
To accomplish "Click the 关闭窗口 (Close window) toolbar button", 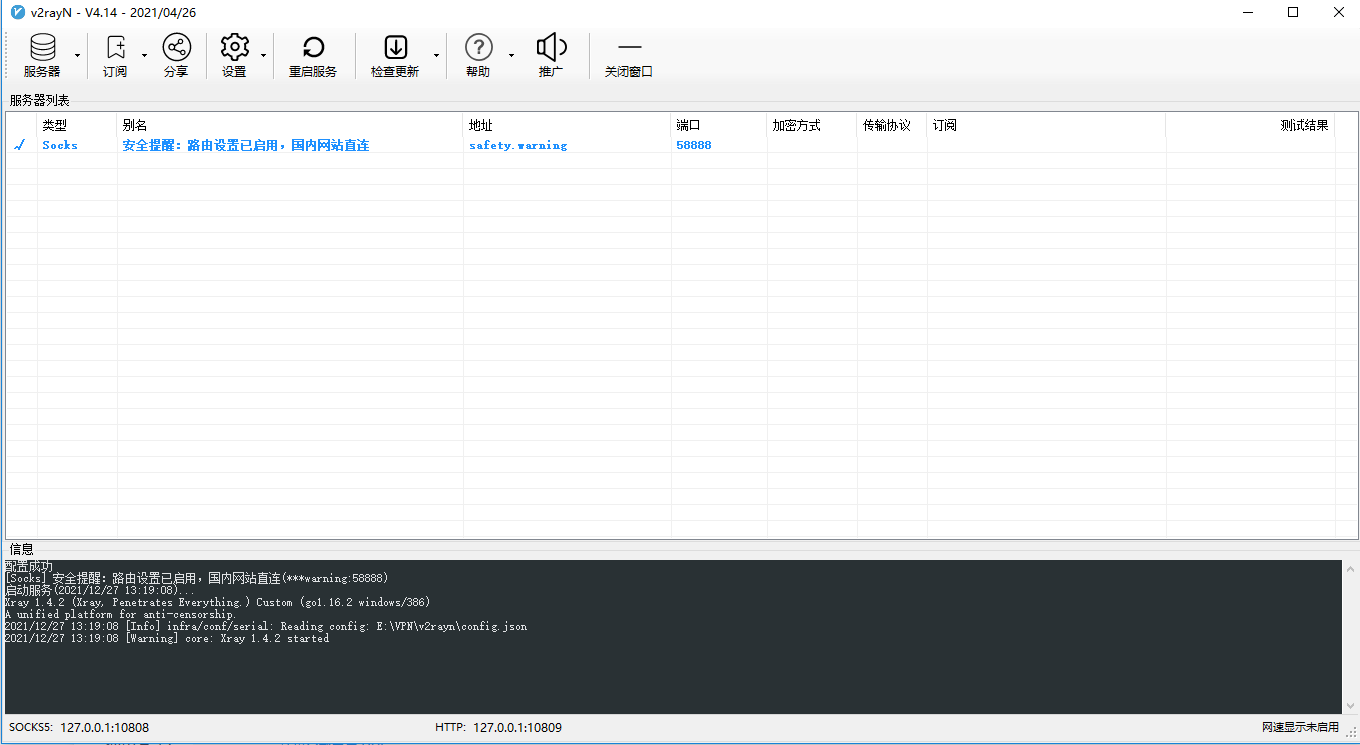I will [629, 55].
